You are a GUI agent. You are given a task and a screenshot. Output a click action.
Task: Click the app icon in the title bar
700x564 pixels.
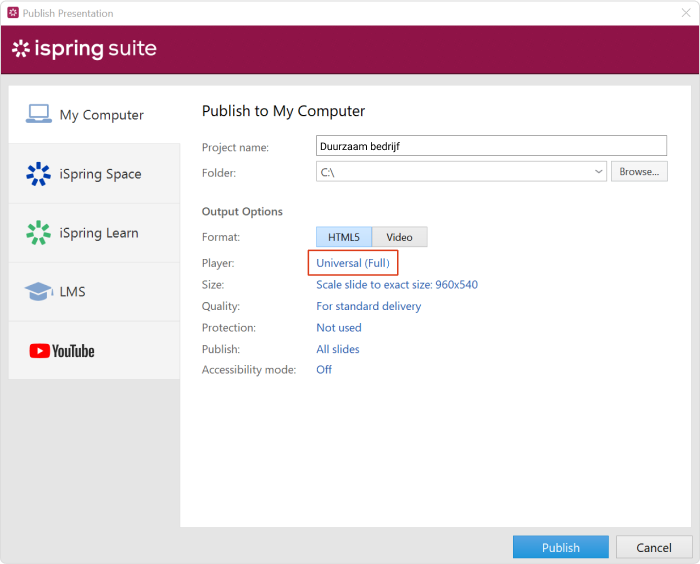[x=13, y=13]
